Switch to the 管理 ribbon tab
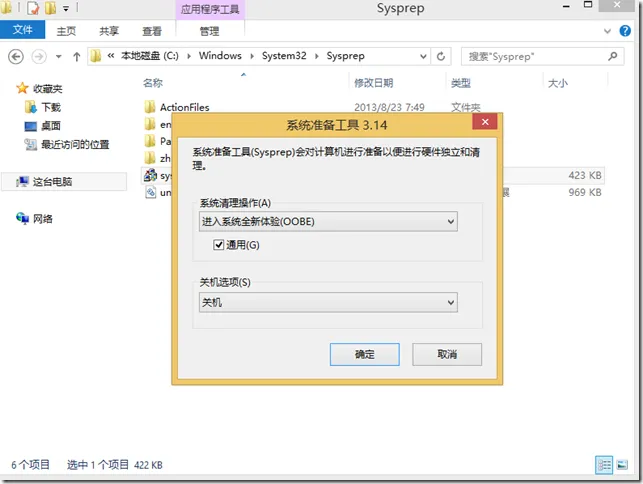The width and height of the screenshot is (643, 484). [210, 31]
